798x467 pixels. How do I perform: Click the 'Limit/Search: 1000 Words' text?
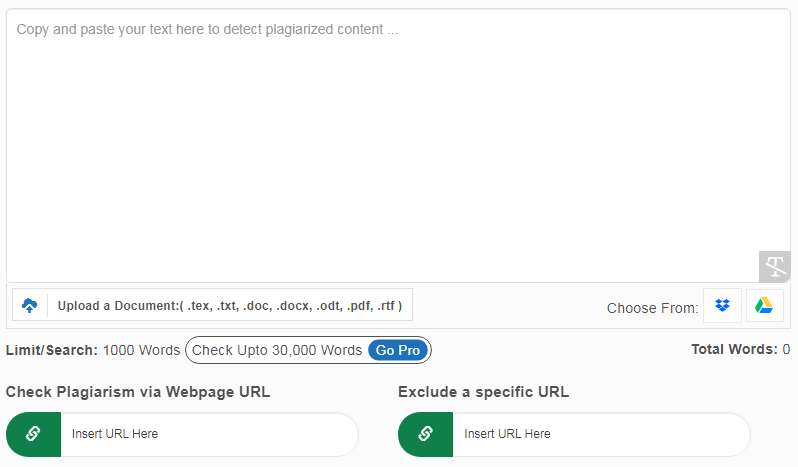click(93, 351)
